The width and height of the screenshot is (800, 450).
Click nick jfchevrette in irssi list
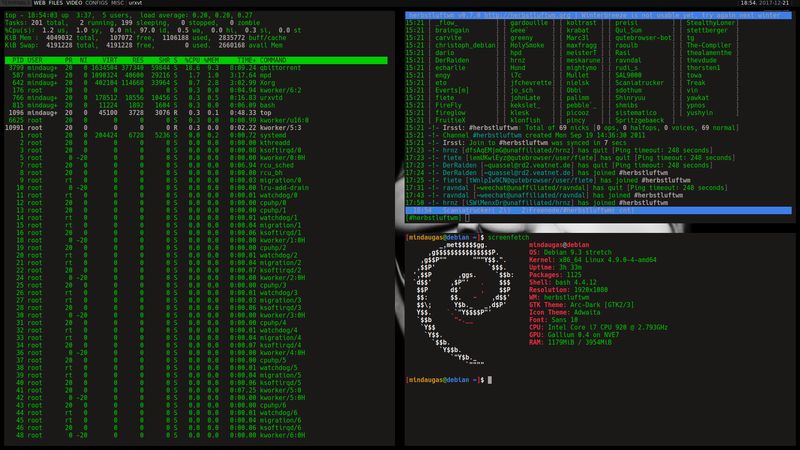click(531, 83)
